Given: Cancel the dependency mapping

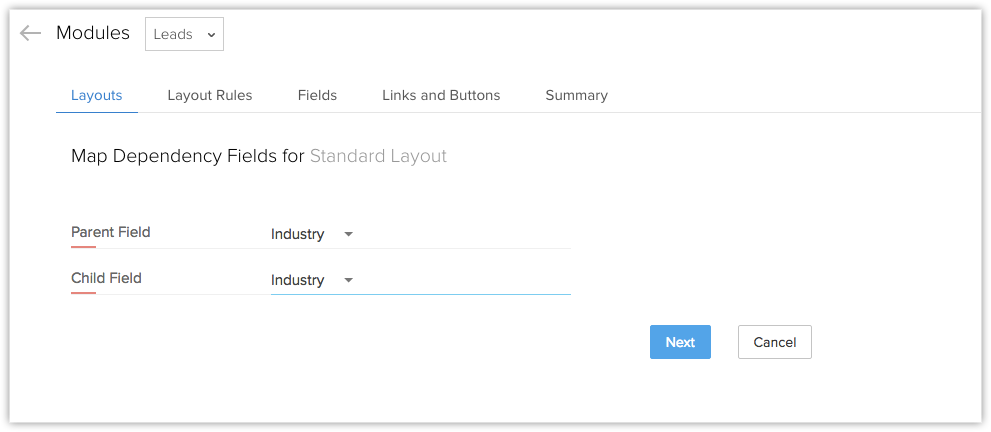Looking at the screenshot, I should point(774,342).
